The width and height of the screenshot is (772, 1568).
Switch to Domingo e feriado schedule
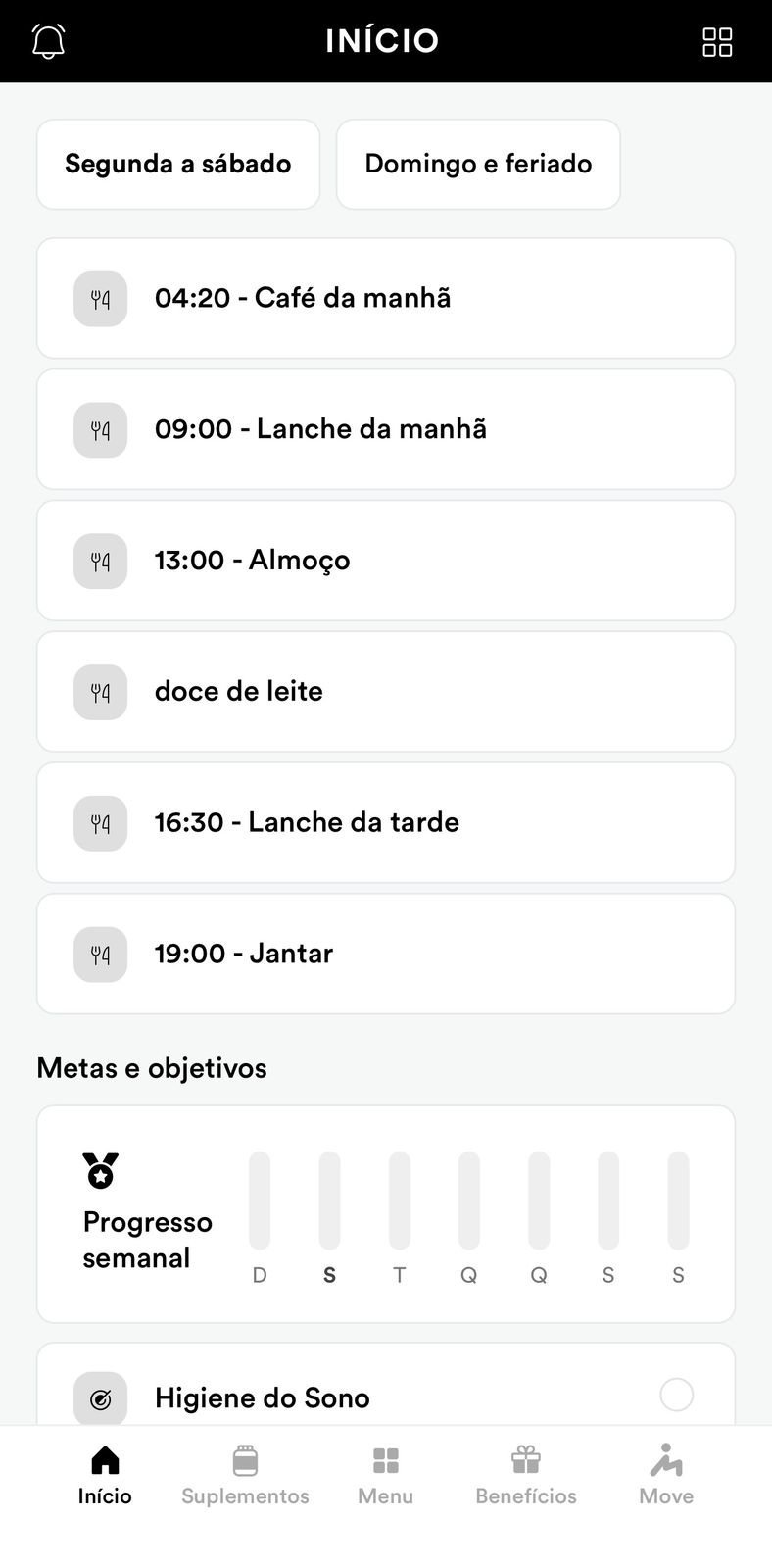pyautogui.click(x=478, y=164)
